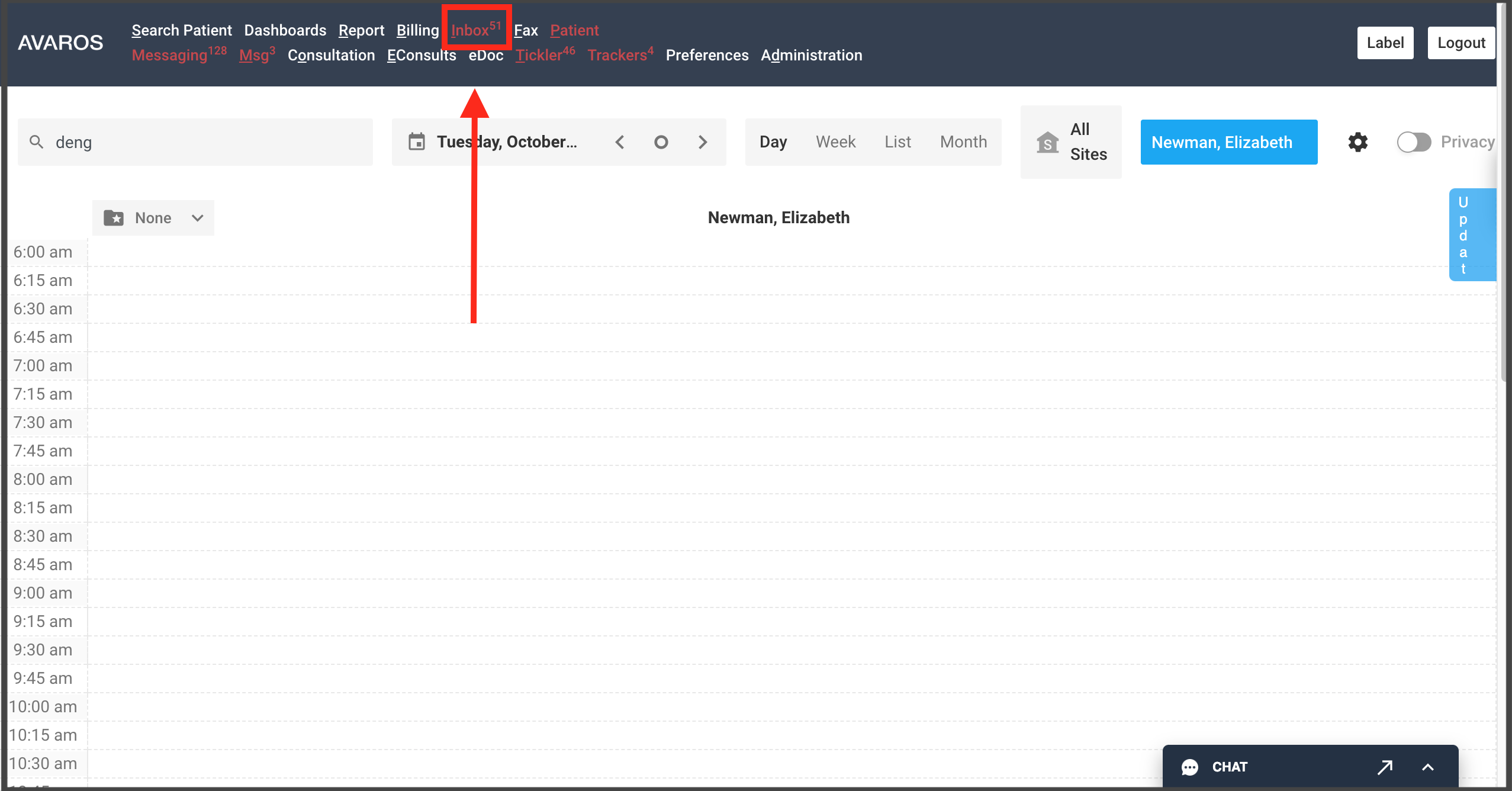The image size is (1512, 791).
Task: Switch to Month view
Action: tap(963, 142)
